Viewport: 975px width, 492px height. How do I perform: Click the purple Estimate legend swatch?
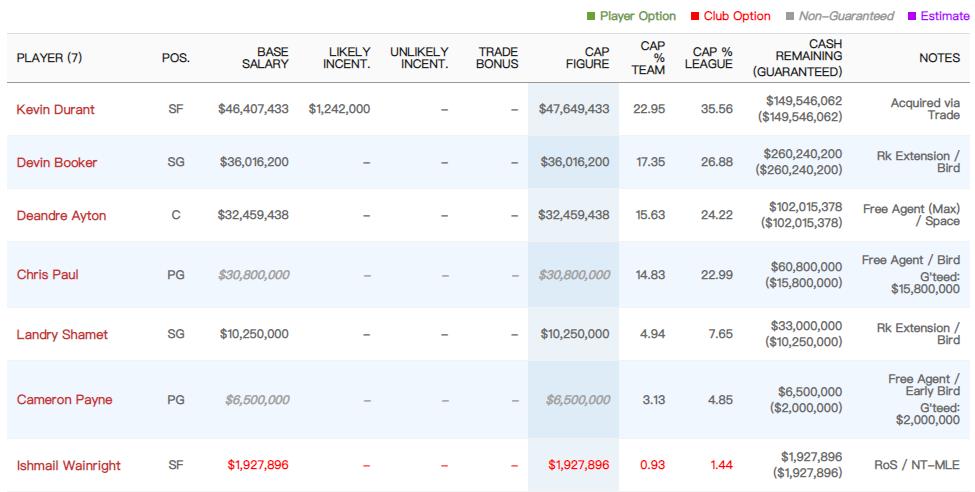[x=912, y=16]
